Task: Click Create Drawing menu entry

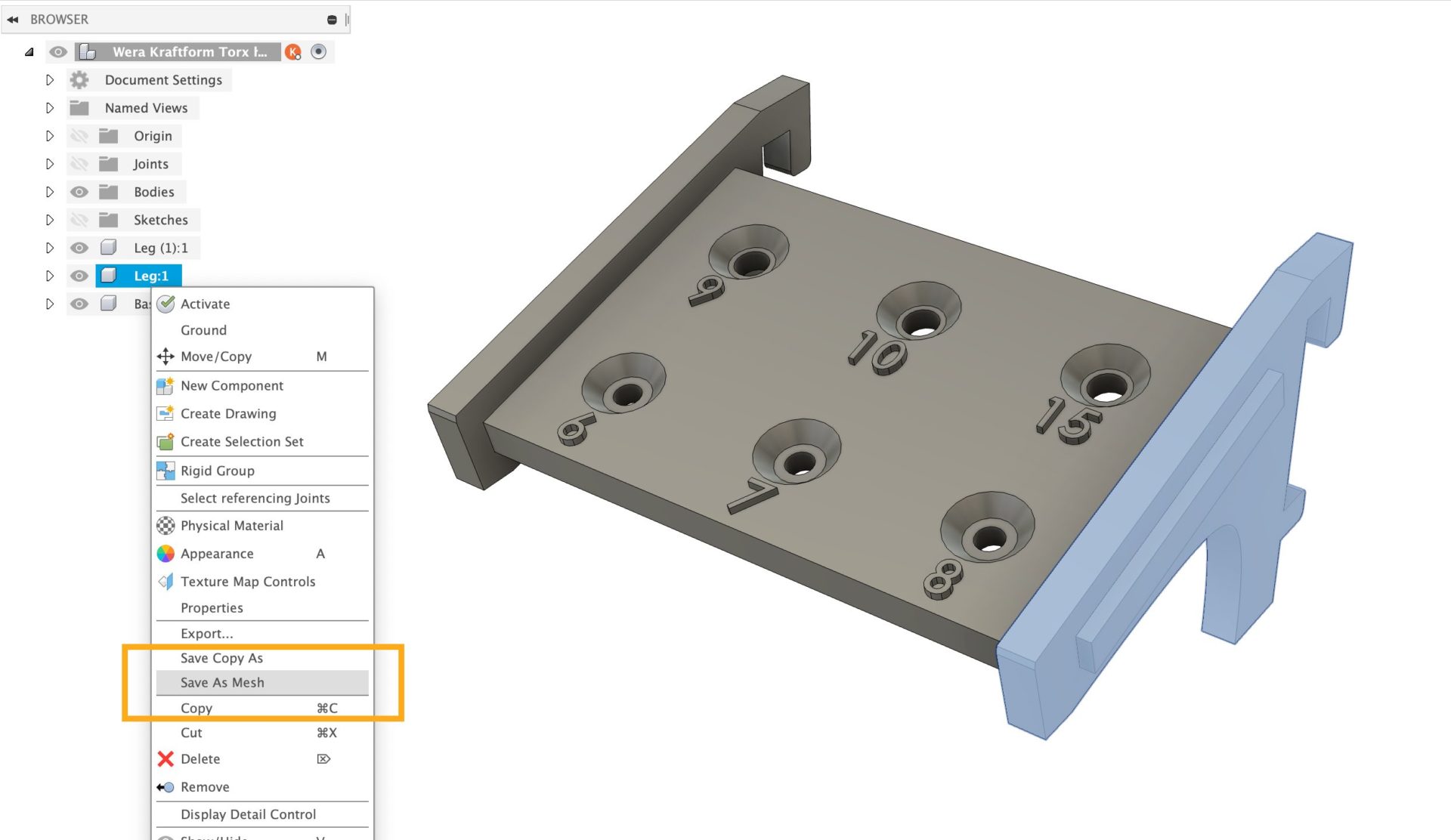Action: (x=228, y=414)
